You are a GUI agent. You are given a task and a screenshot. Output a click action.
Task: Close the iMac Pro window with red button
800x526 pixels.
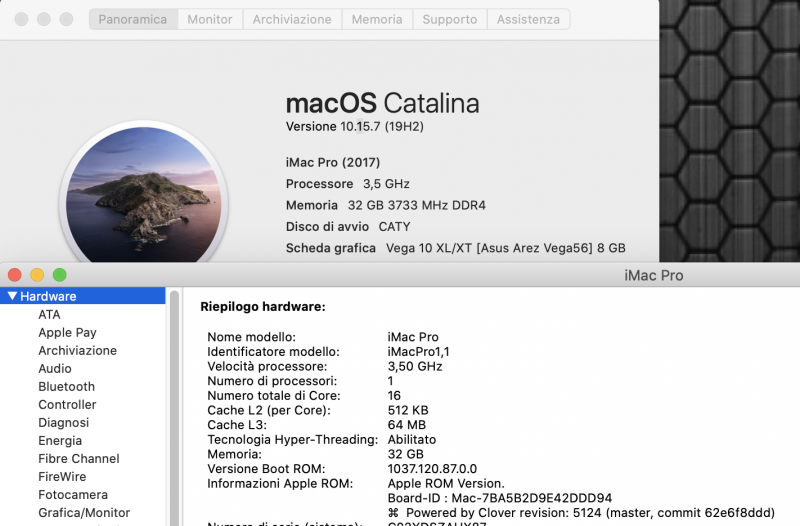click(15, 275)
